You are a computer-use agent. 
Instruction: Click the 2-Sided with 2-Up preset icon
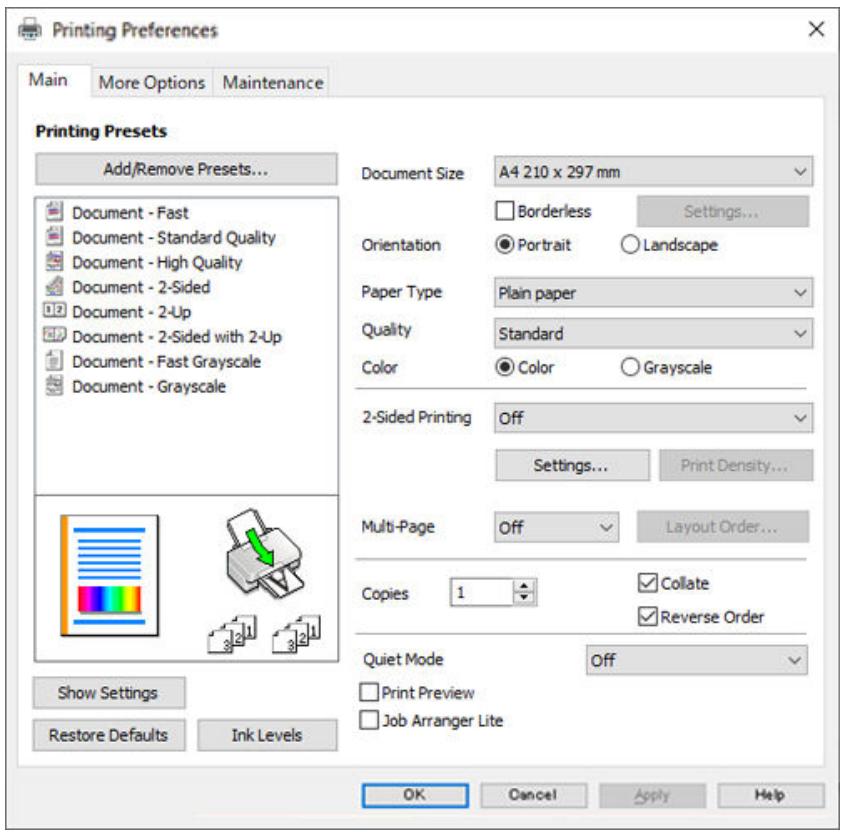point(54,335)
